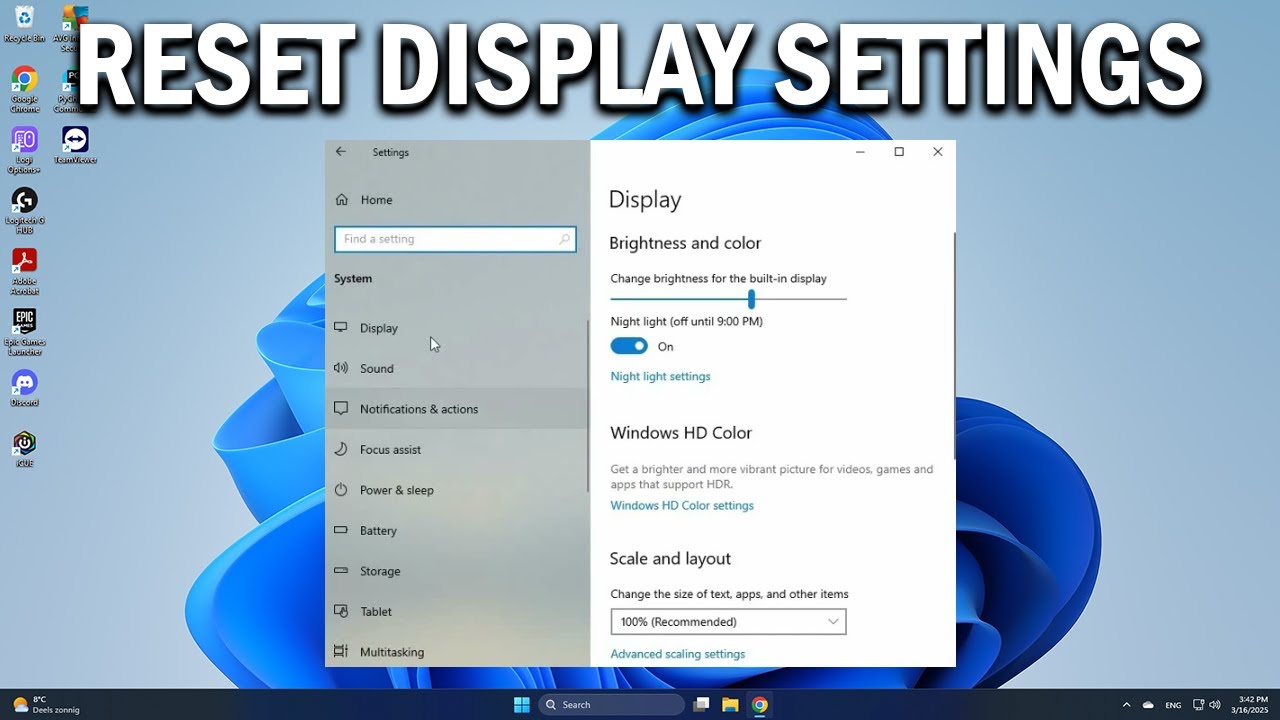Focus the Find a setting search box
1280x720 pixels.
[x=455, y=239]
